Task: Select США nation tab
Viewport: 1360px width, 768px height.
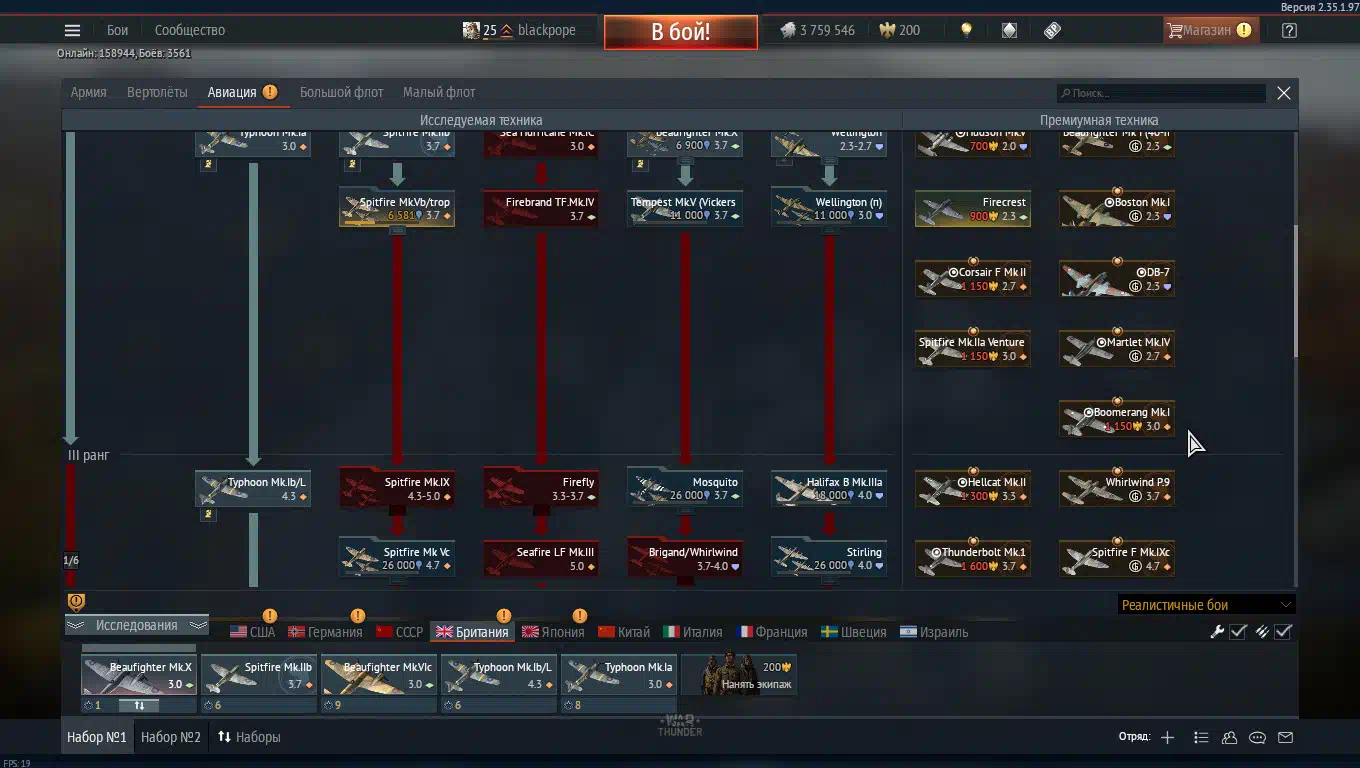Action: click(252, 632)
